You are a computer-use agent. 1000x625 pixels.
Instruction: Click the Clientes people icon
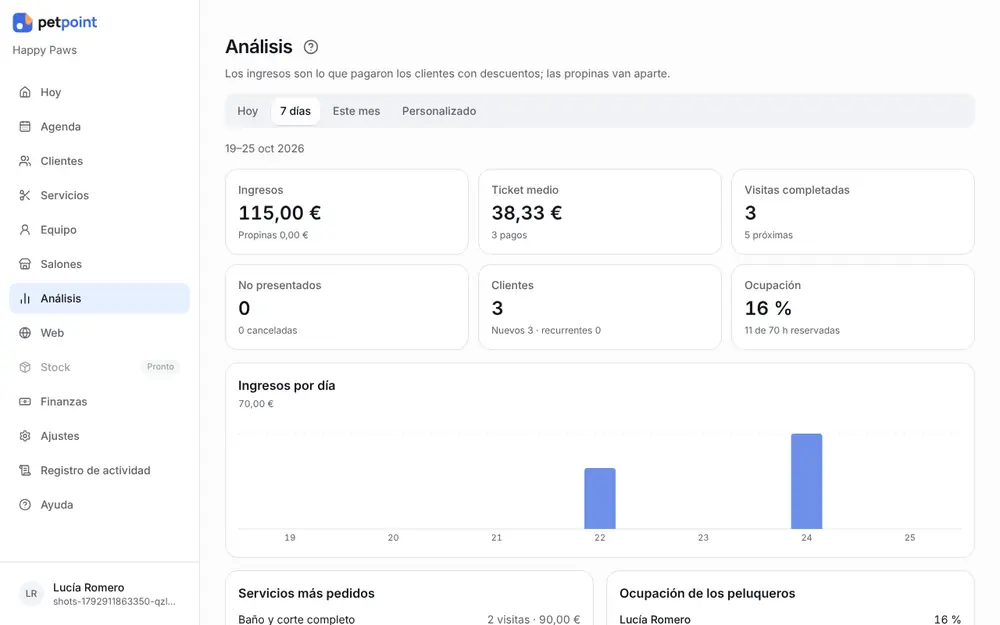(x=25, y=161)
